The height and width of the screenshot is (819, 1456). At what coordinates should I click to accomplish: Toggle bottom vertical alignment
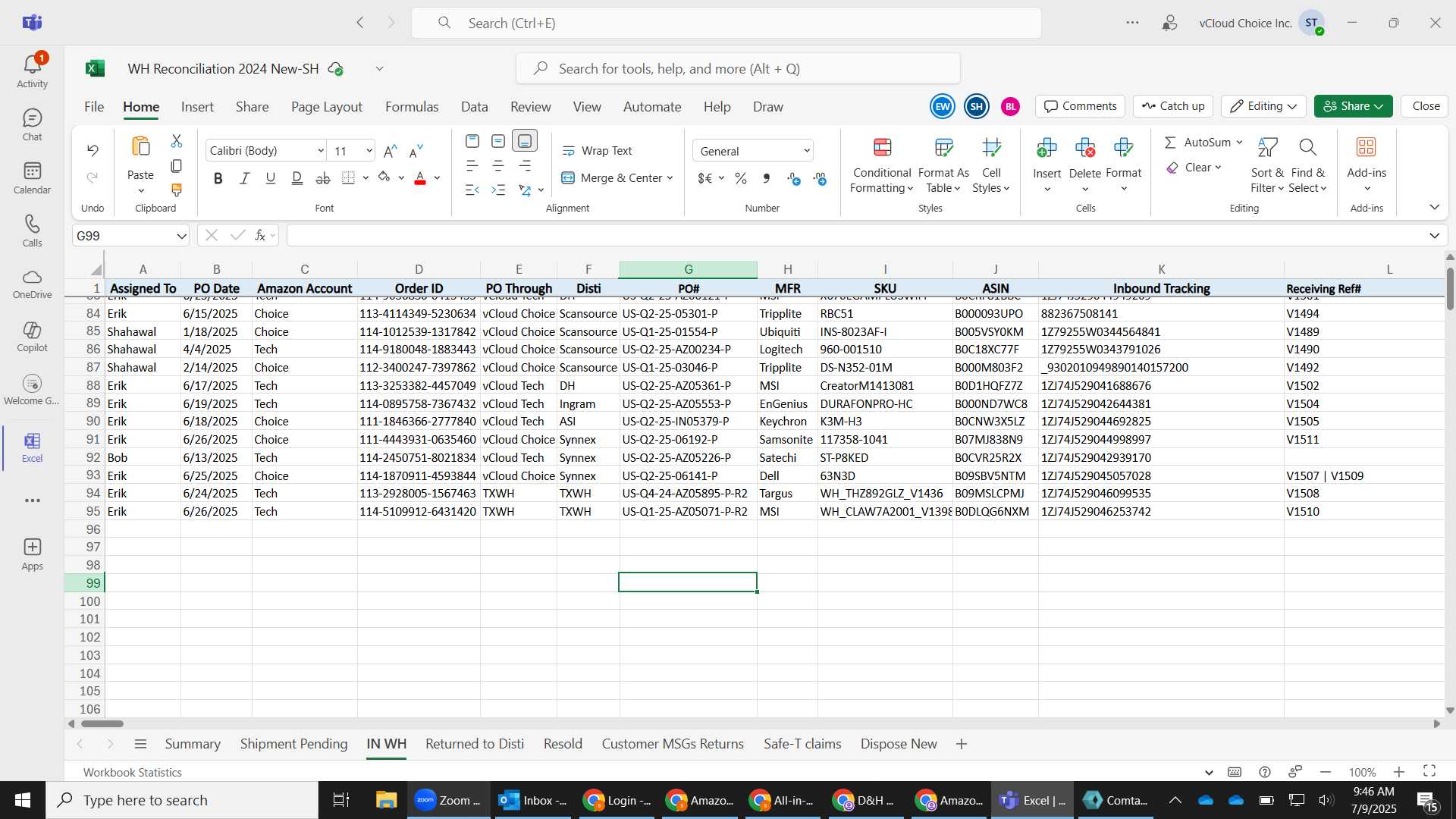[525, 141]
